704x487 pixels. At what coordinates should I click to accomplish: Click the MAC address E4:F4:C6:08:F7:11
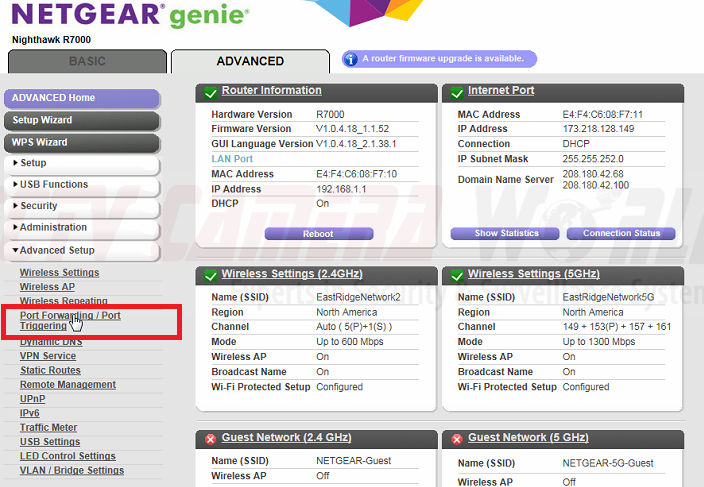603,114
